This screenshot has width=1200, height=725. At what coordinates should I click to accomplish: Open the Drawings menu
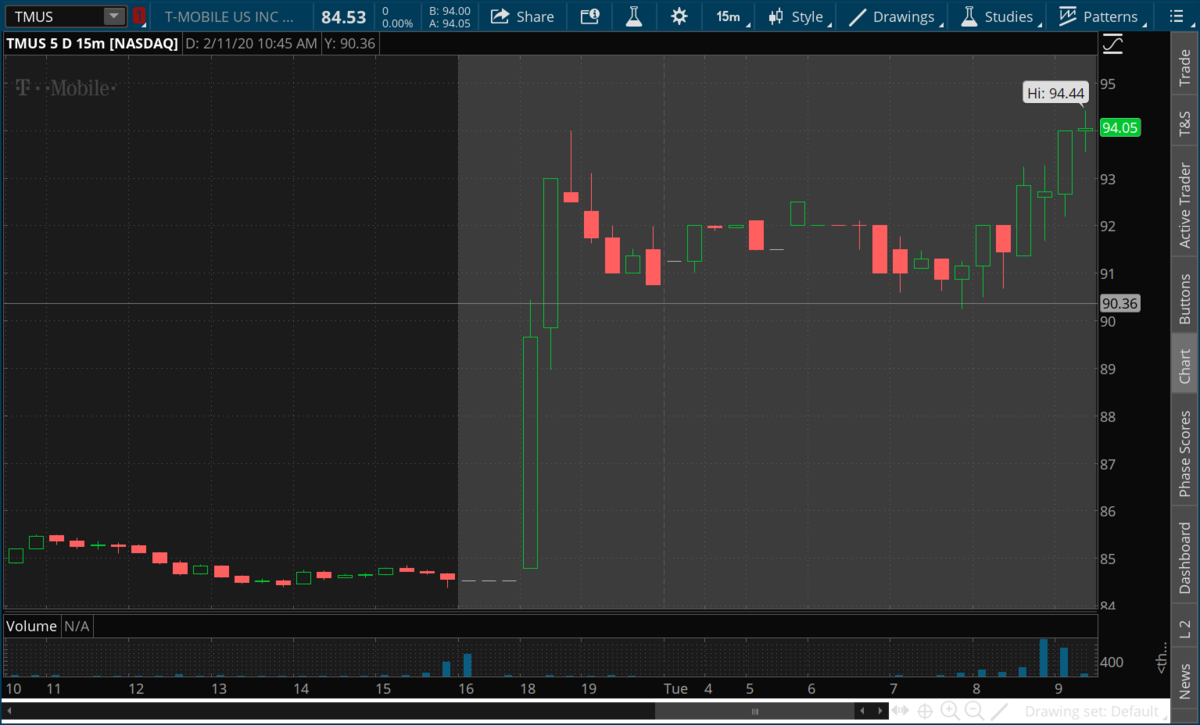[x=892, y=16]
